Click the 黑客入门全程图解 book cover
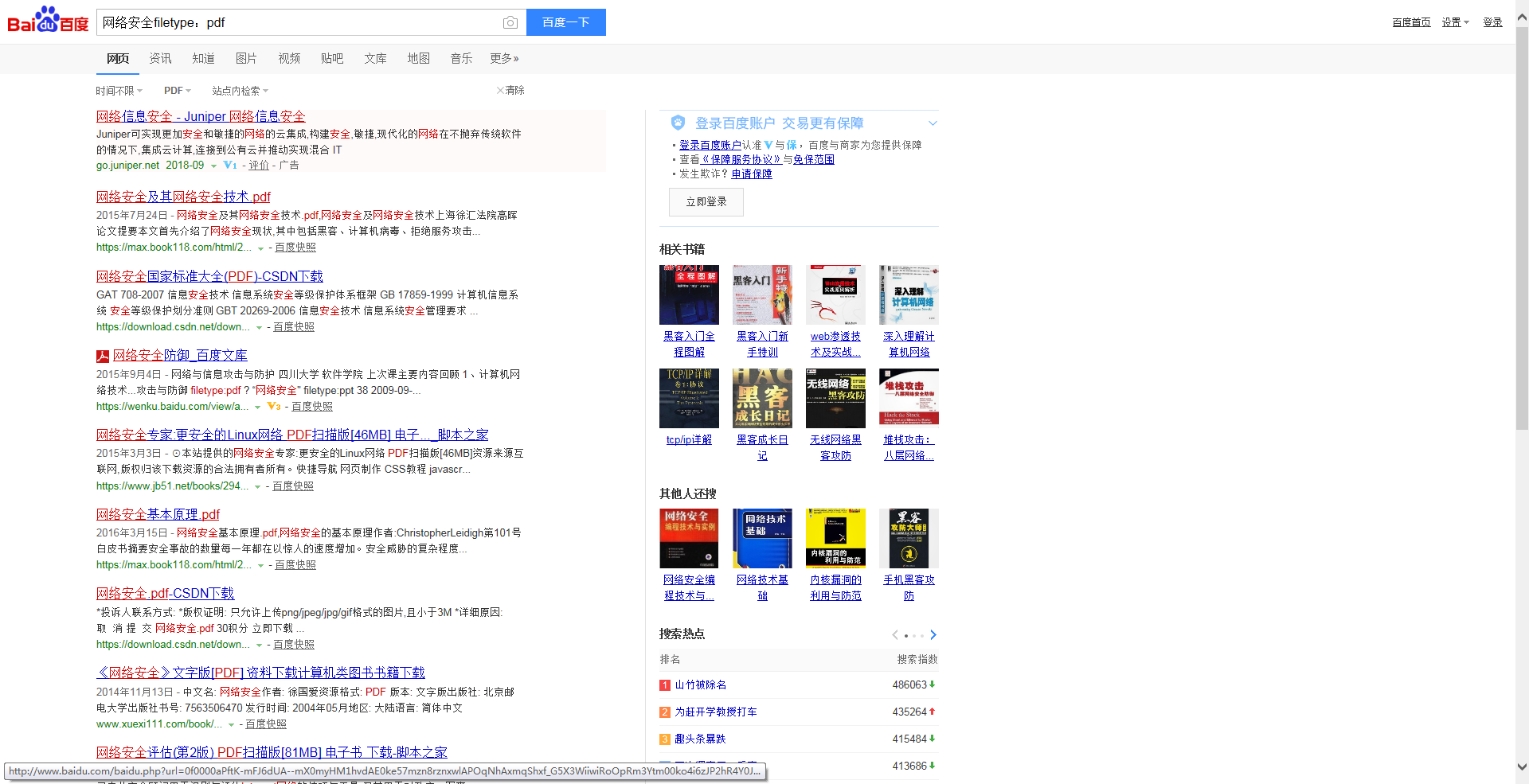This screenshot has height=784, width=1529. coord(689,294)
